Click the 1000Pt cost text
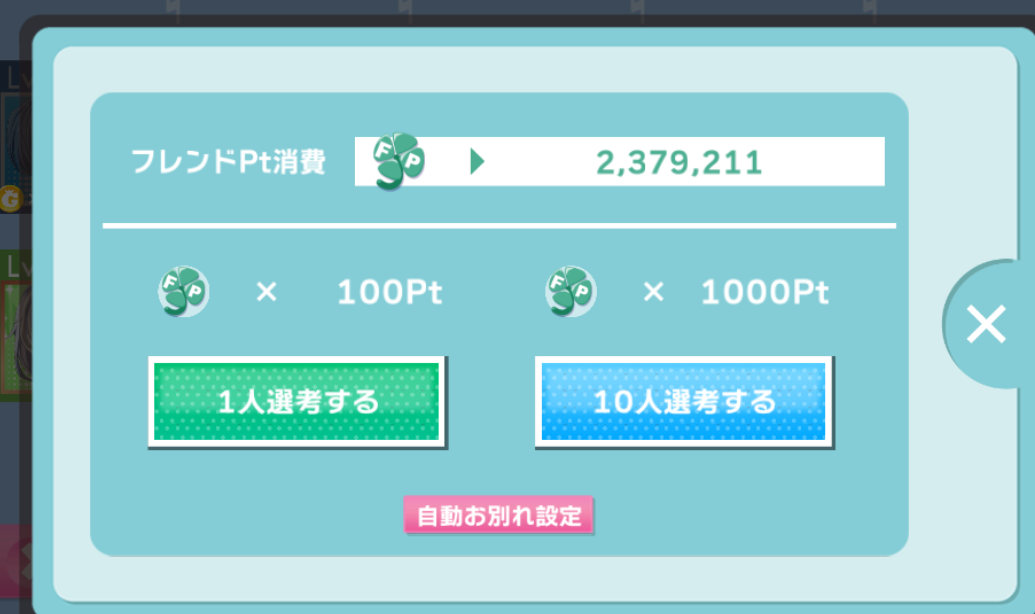 pos(764,292)
